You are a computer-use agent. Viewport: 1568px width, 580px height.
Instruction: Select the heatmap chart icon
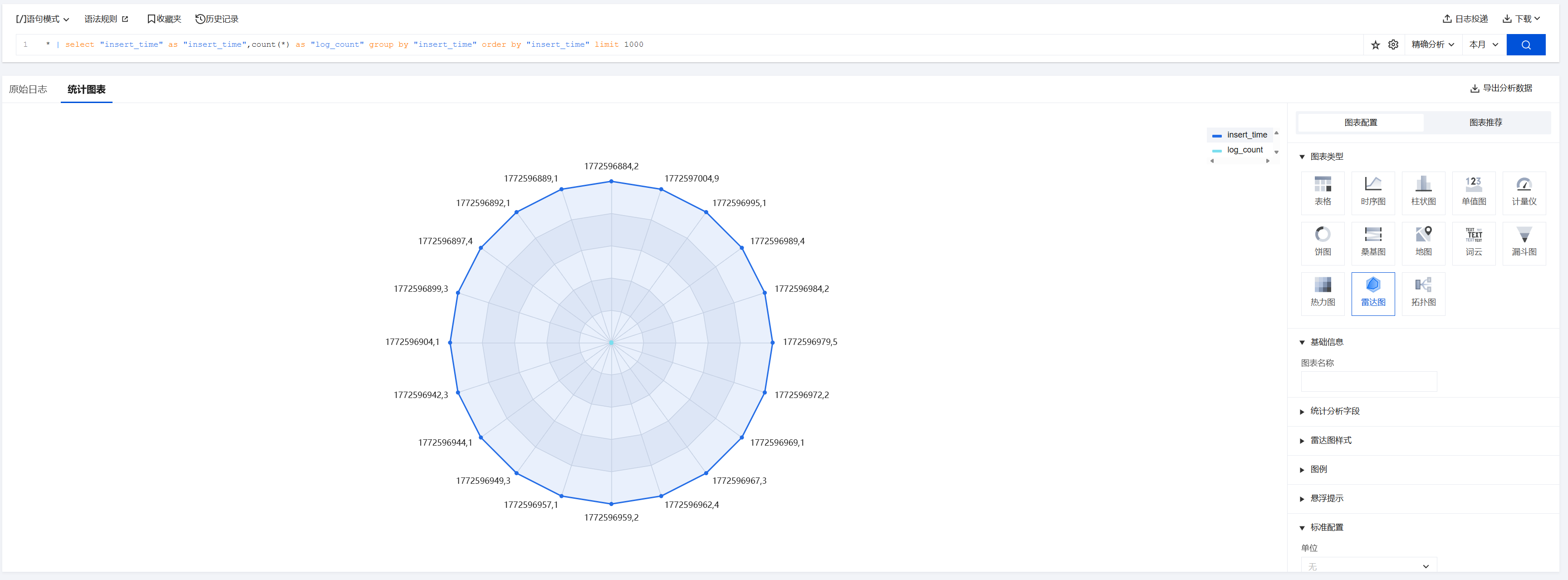(1322, 293)
